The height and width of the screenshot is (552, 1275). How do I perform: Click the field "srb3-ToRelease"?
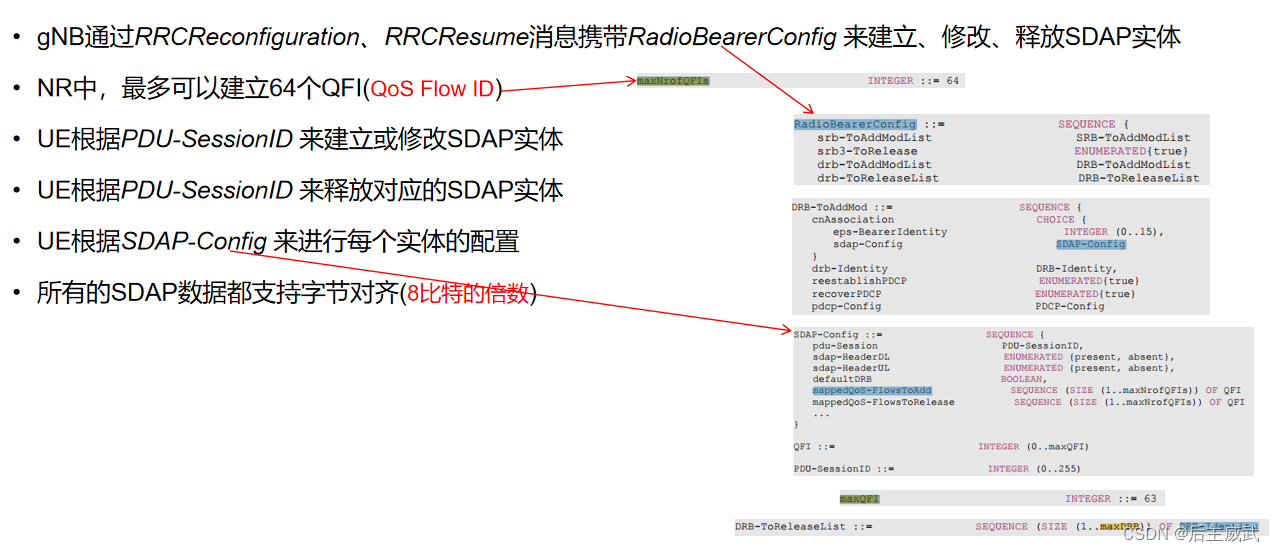tap(867, 151)
